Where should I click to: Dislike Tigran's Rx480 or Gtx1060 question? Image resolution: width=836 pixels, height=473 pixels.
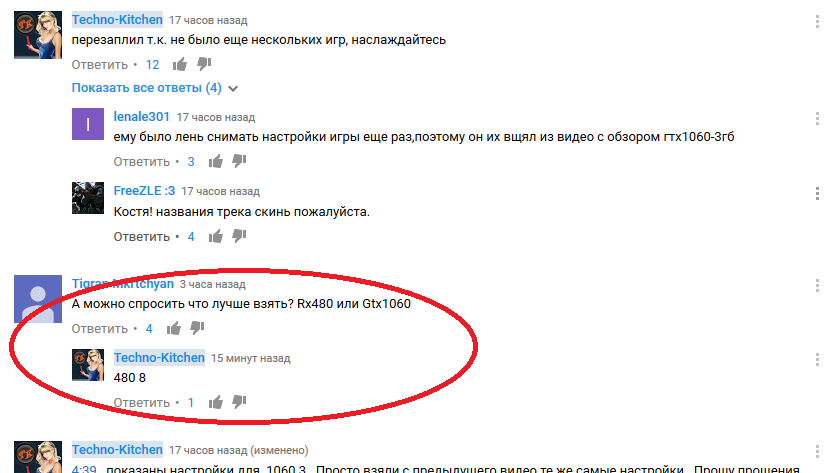pos(197,328)
